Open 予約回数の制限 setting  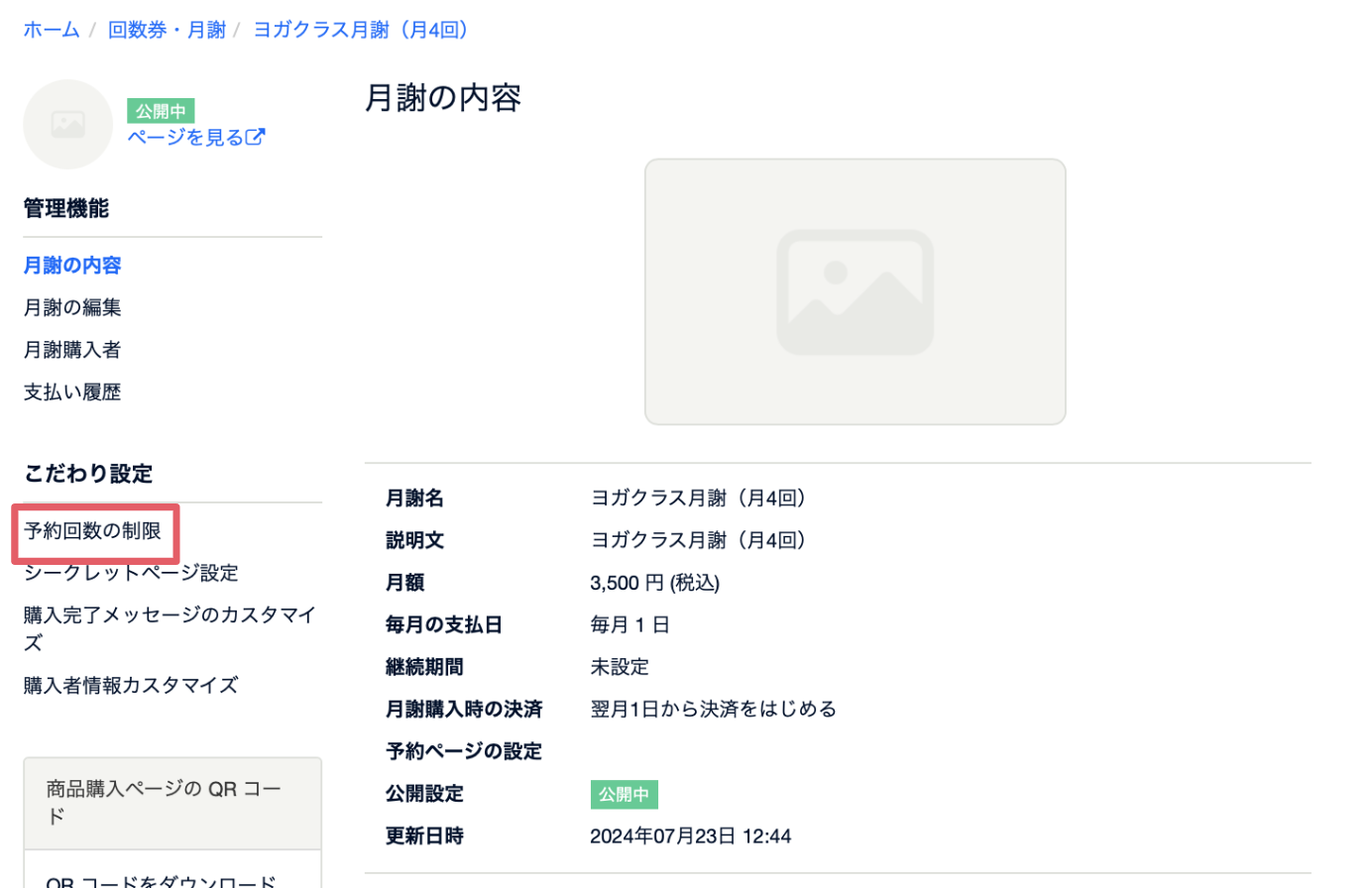(92, 531)
